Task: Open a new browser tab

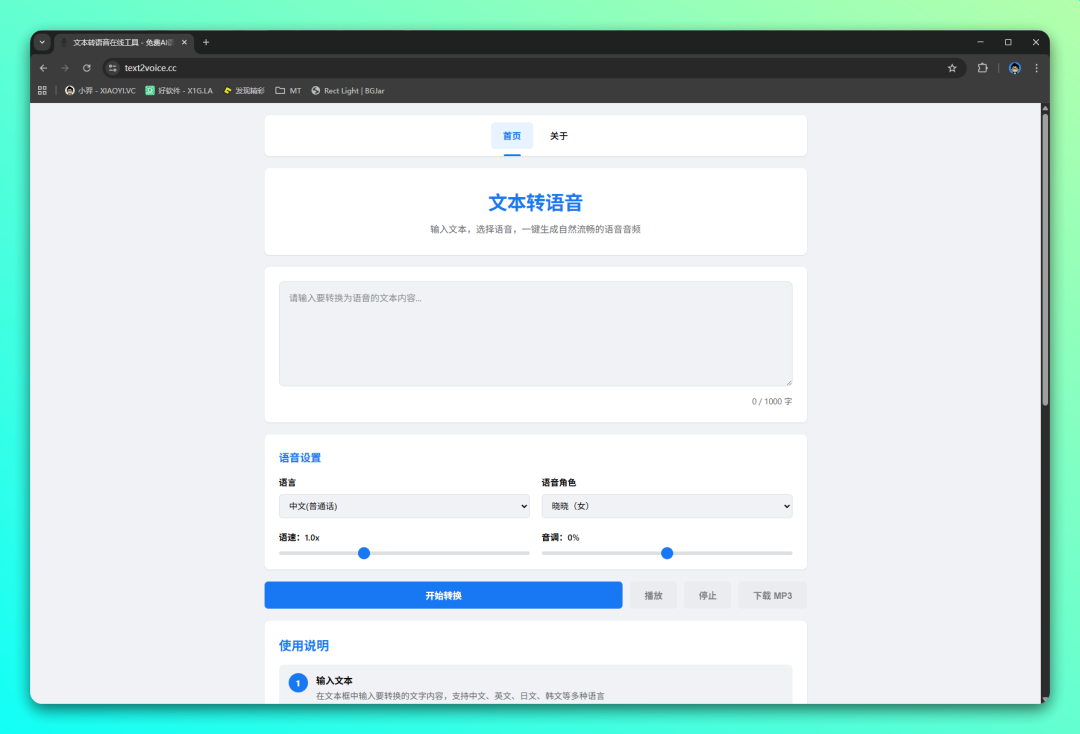Action: [206, 42]
